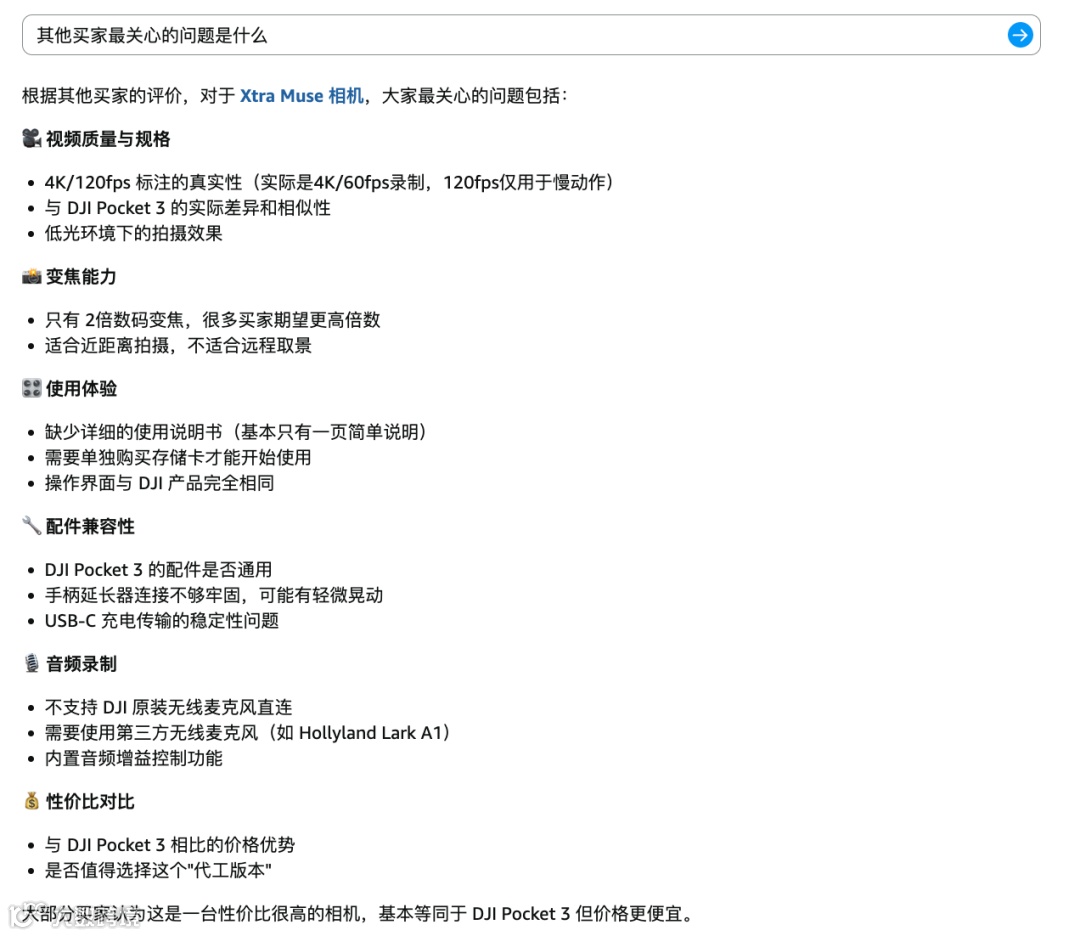Click the line '与 DJI Pocket 3 相比的价格优势'
The image size is (1080, 936).
point(169,844)
